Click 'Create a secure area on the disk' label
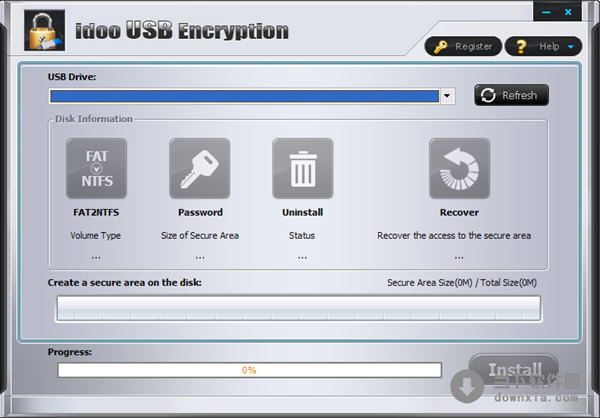The height and width of the screenshot is (418, 600). [x=125, y=283]
